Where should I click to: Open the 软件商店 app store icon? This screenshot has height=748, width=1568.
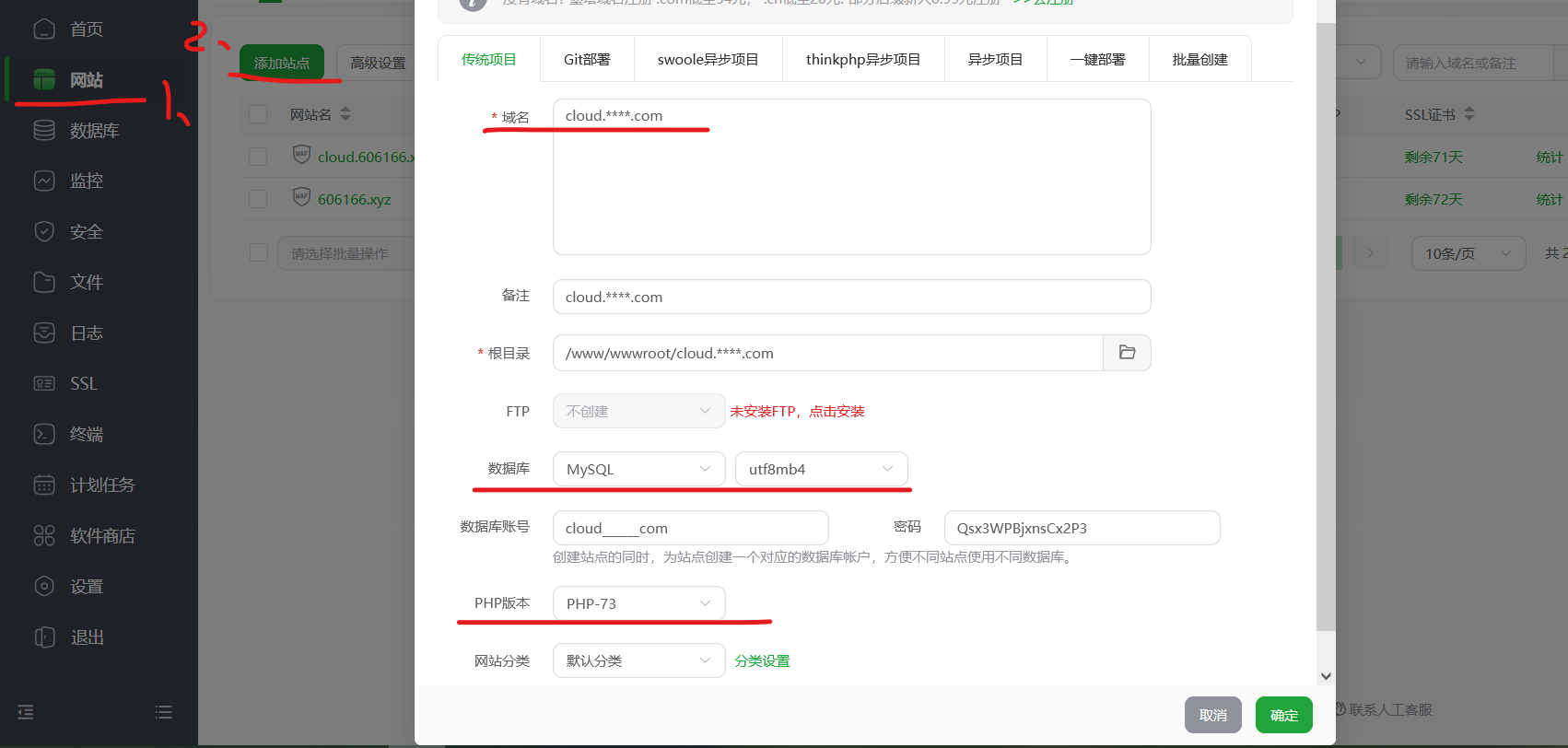click(x=44, y=535)
